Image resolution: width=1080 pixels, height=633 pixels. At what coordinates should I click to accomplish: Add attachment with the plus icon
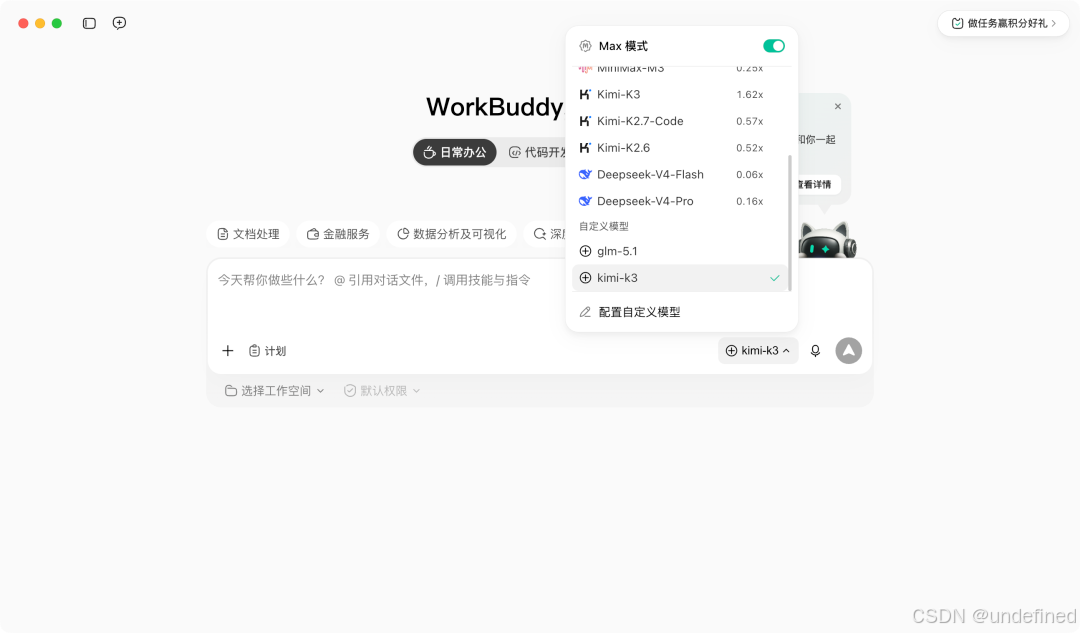[x=227, y=351]
